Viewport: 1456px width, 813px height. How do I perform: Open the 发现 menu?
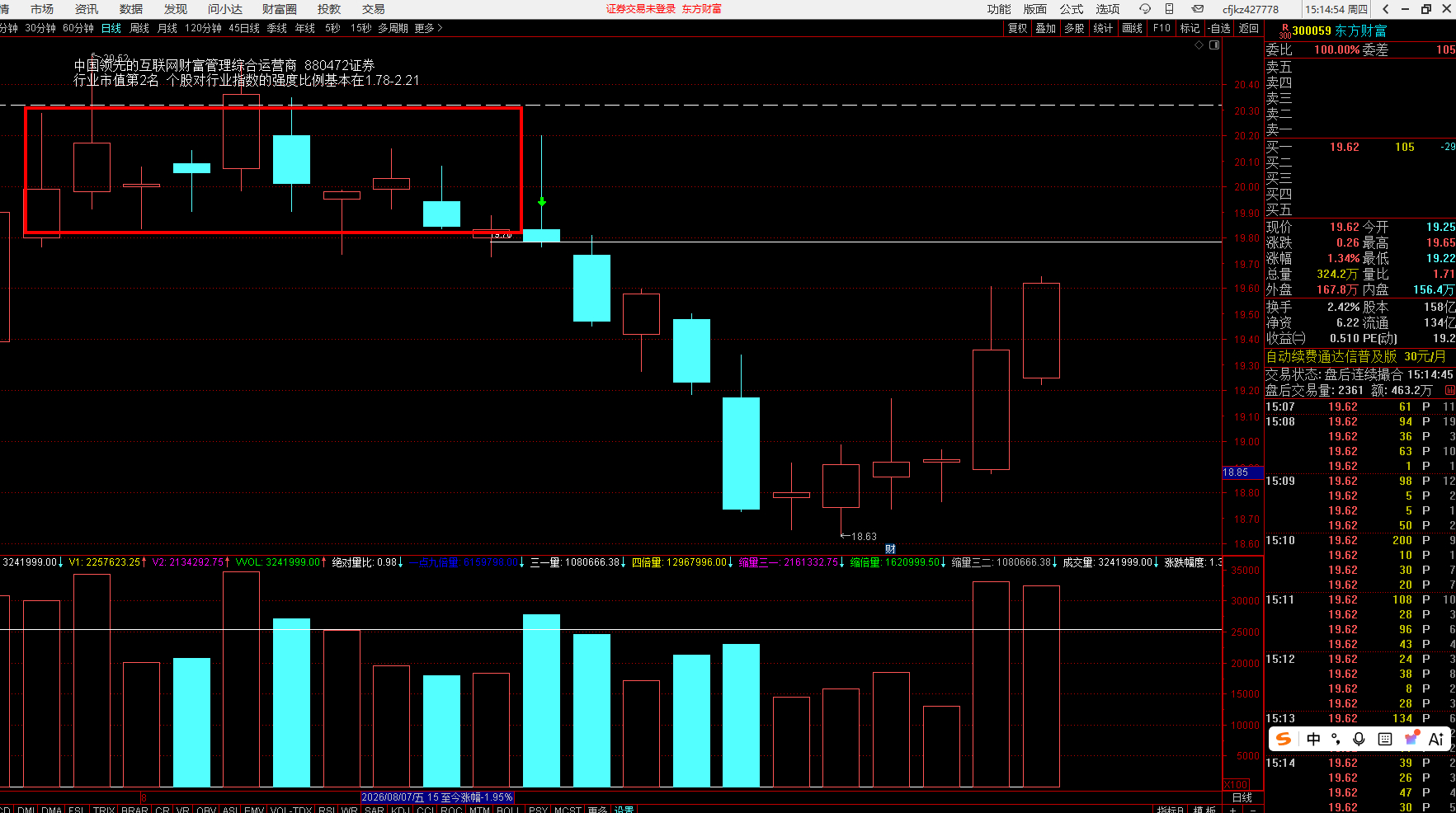click(176, 9)
